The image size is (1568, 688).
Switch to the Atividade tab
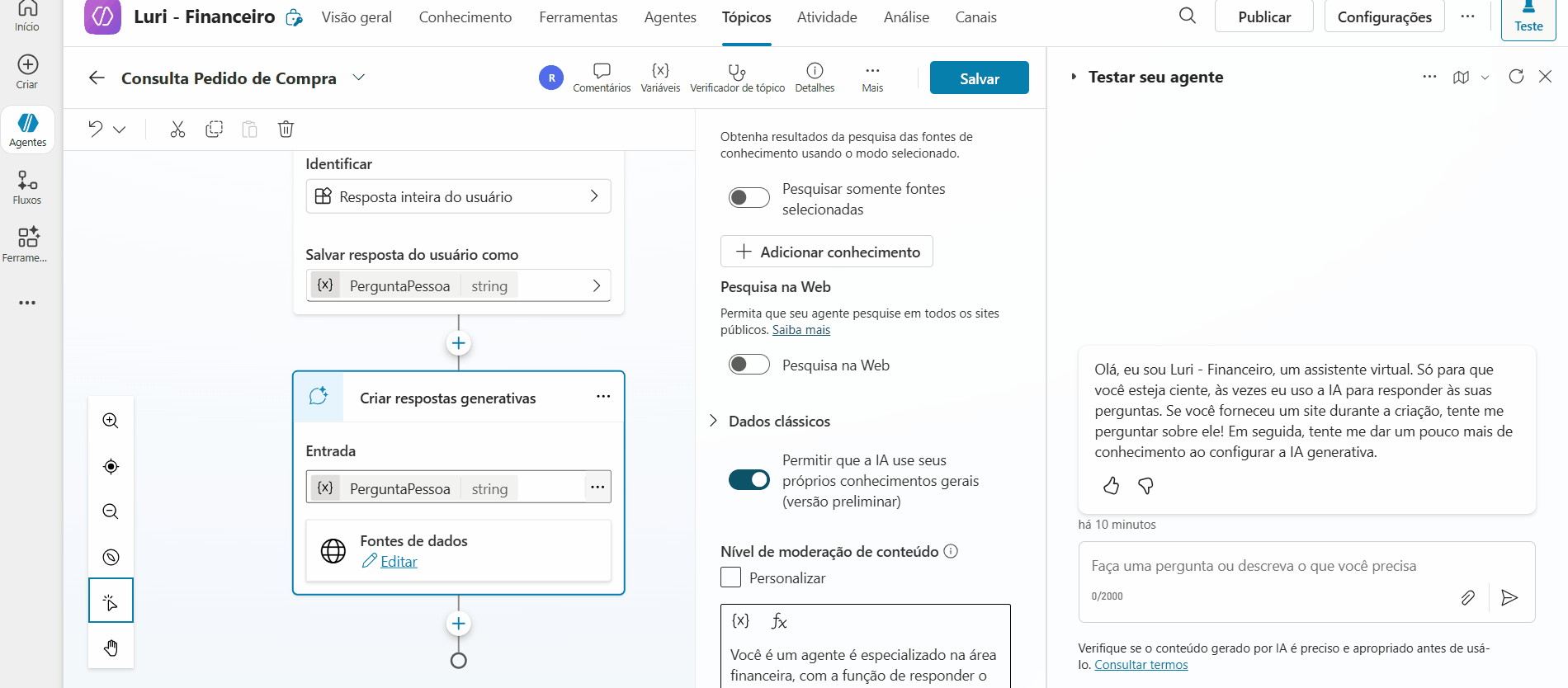(827, 17)
